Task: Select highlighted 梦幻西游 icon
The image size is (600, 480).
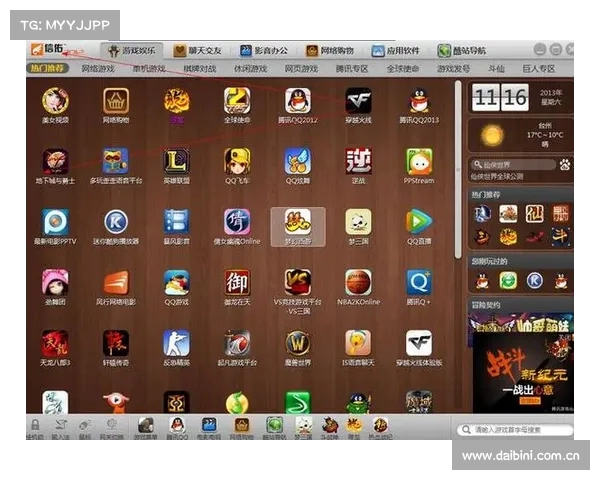Action: coord(298,227)
